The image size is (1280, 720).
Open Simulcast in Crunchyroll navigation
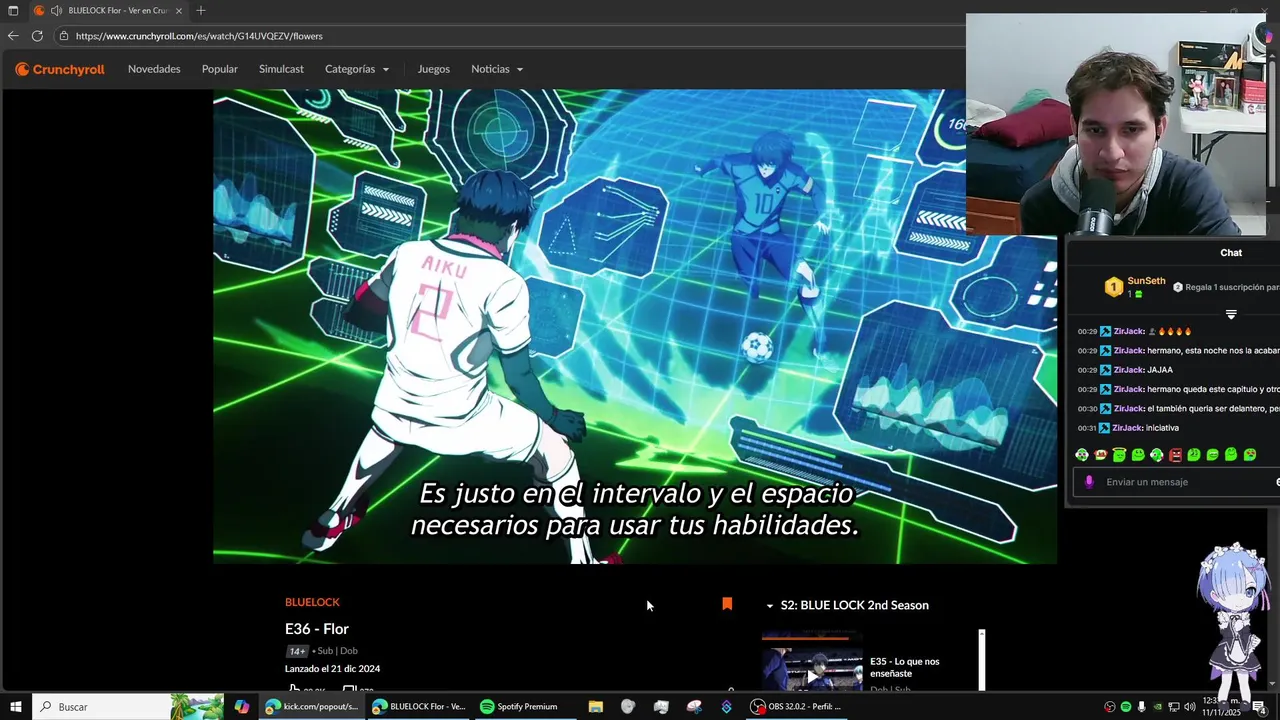[281, 69]
